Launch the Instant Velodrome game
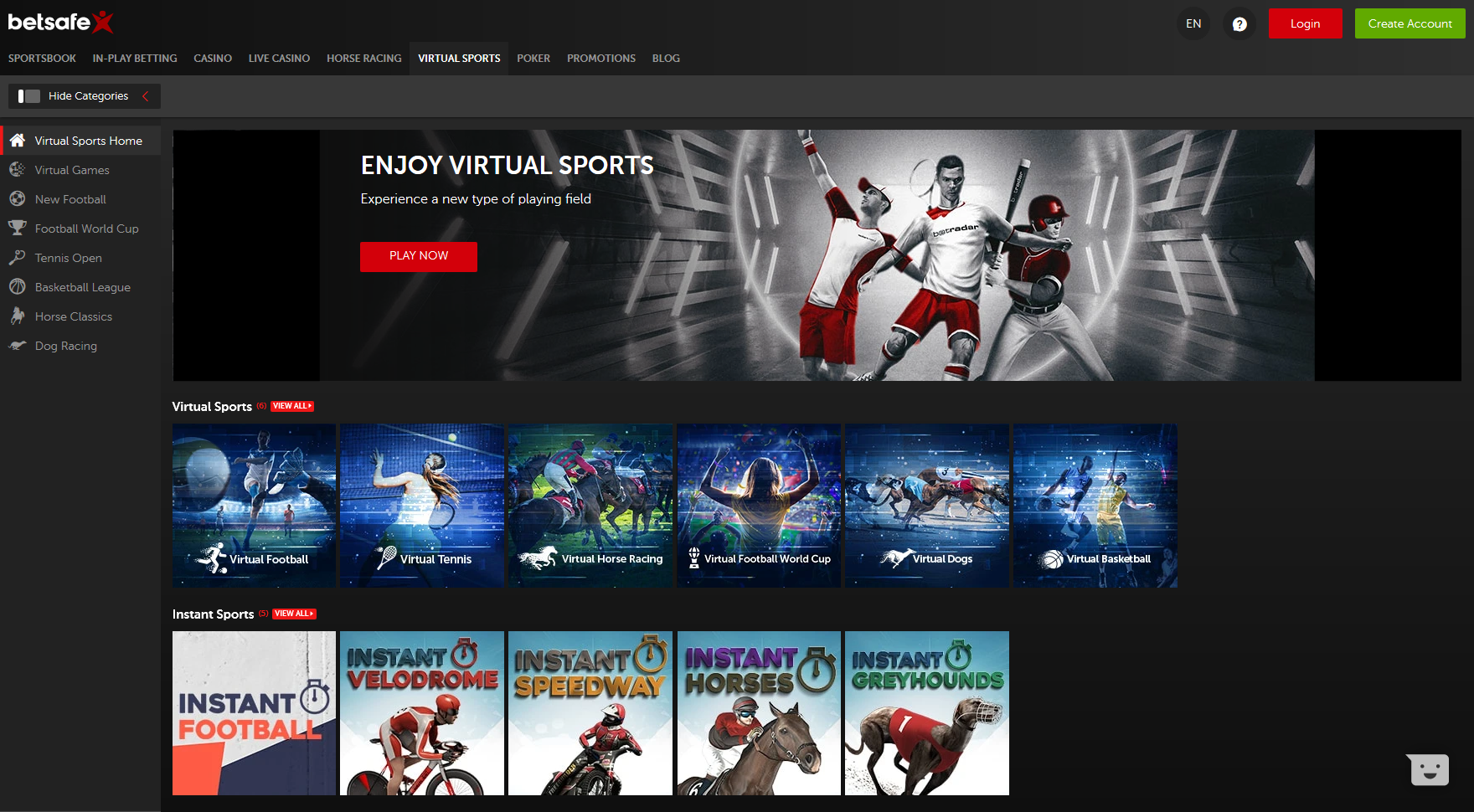Viewport: 1474px width, 812px height. tap(422, 713)
